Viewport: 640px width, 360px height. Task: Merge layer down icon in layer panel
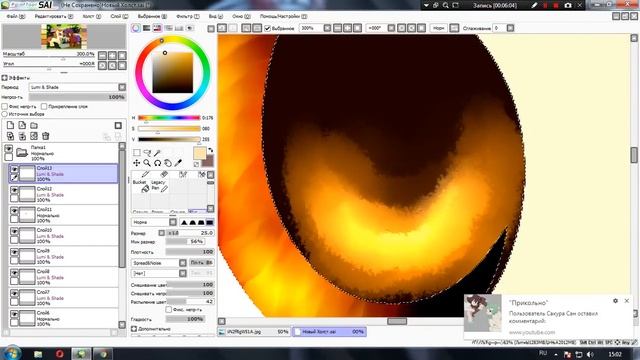[22, 136]
